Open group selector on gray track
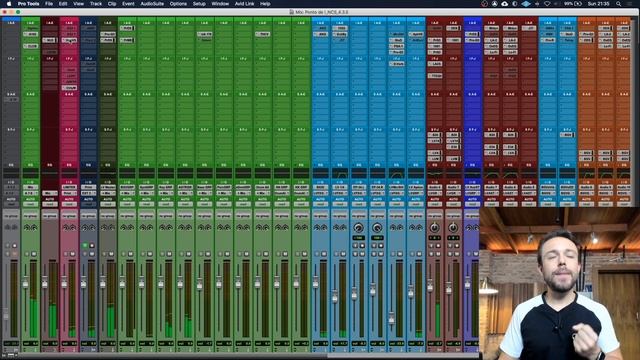640x360 pixels. click(11, 215)
